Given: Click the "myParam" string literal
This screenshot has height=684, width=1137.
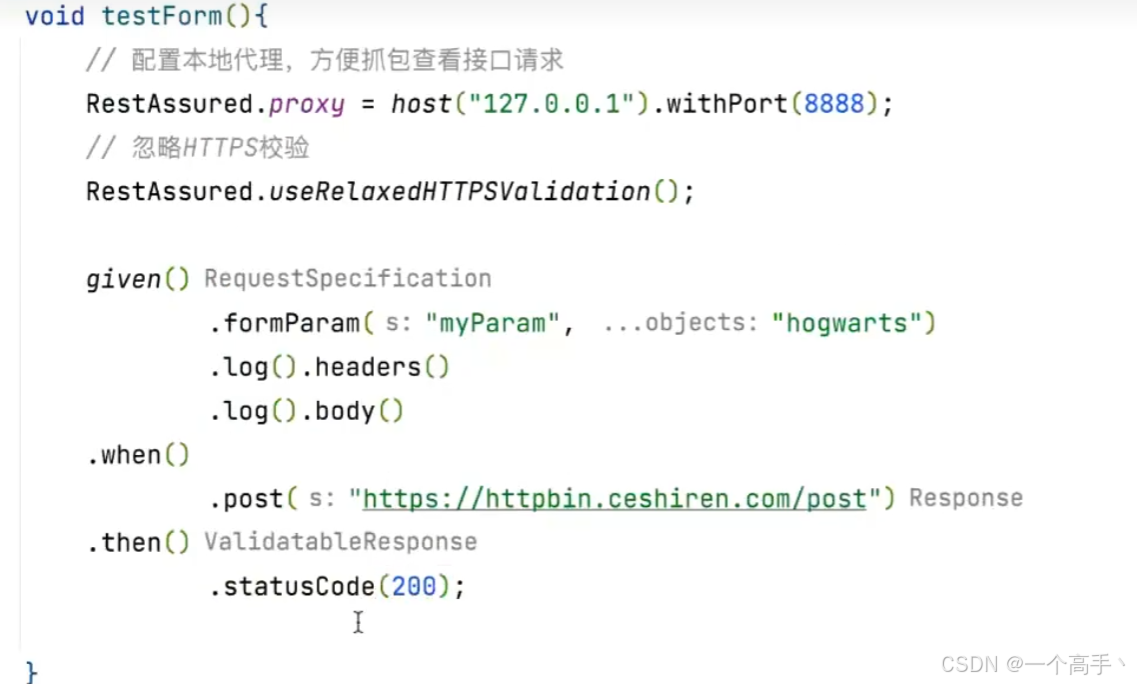Looking at the screenshot, I should pos(492,323).
